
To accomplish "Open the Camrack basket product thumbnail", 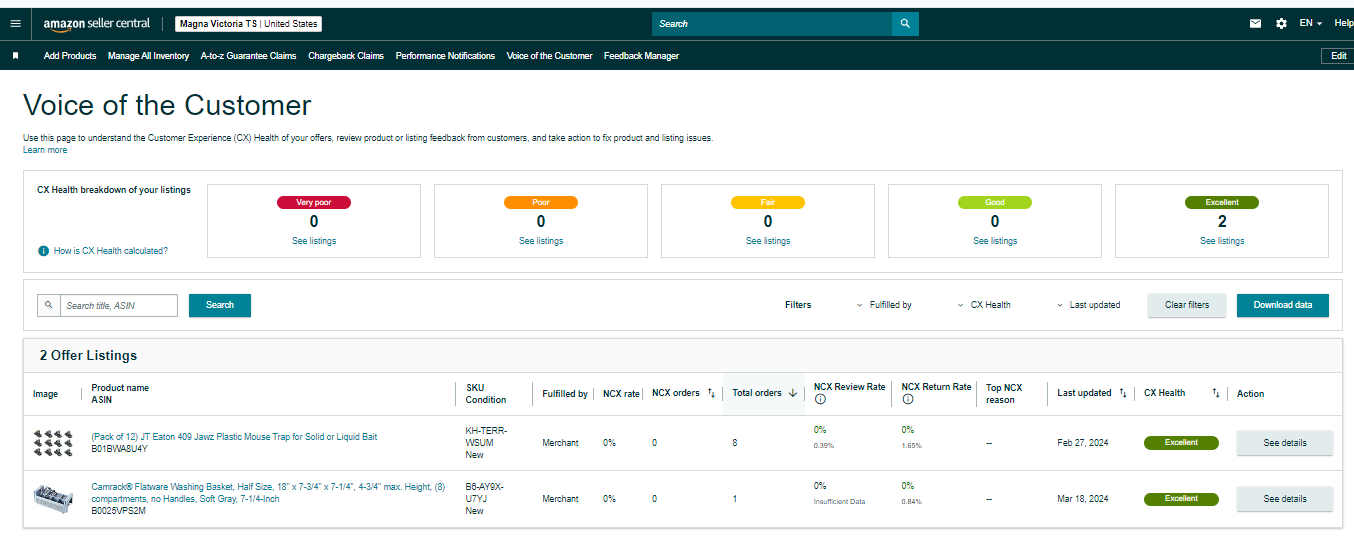I will coord(51,498).
